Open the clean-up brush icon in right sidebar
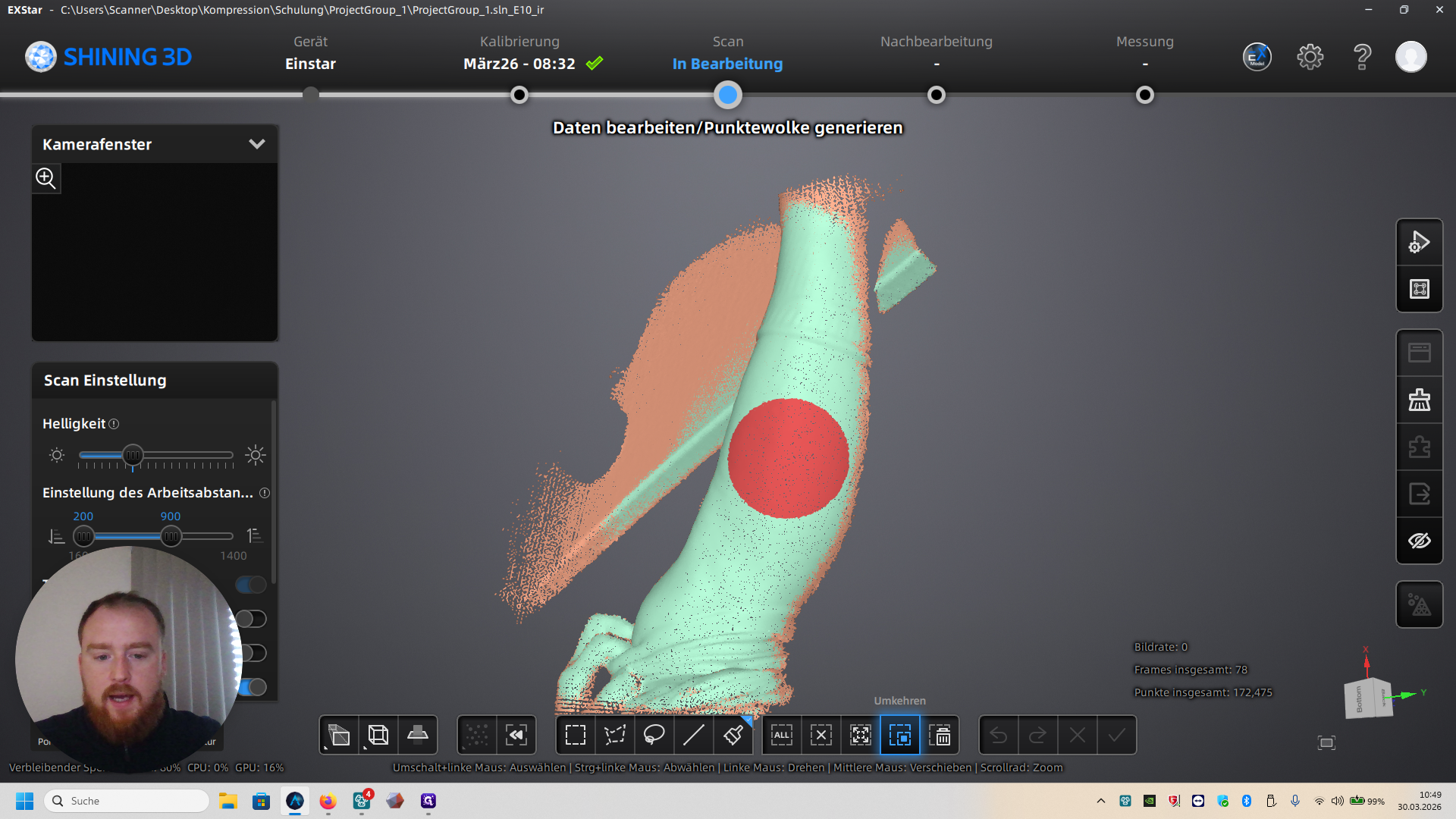 1419,400
